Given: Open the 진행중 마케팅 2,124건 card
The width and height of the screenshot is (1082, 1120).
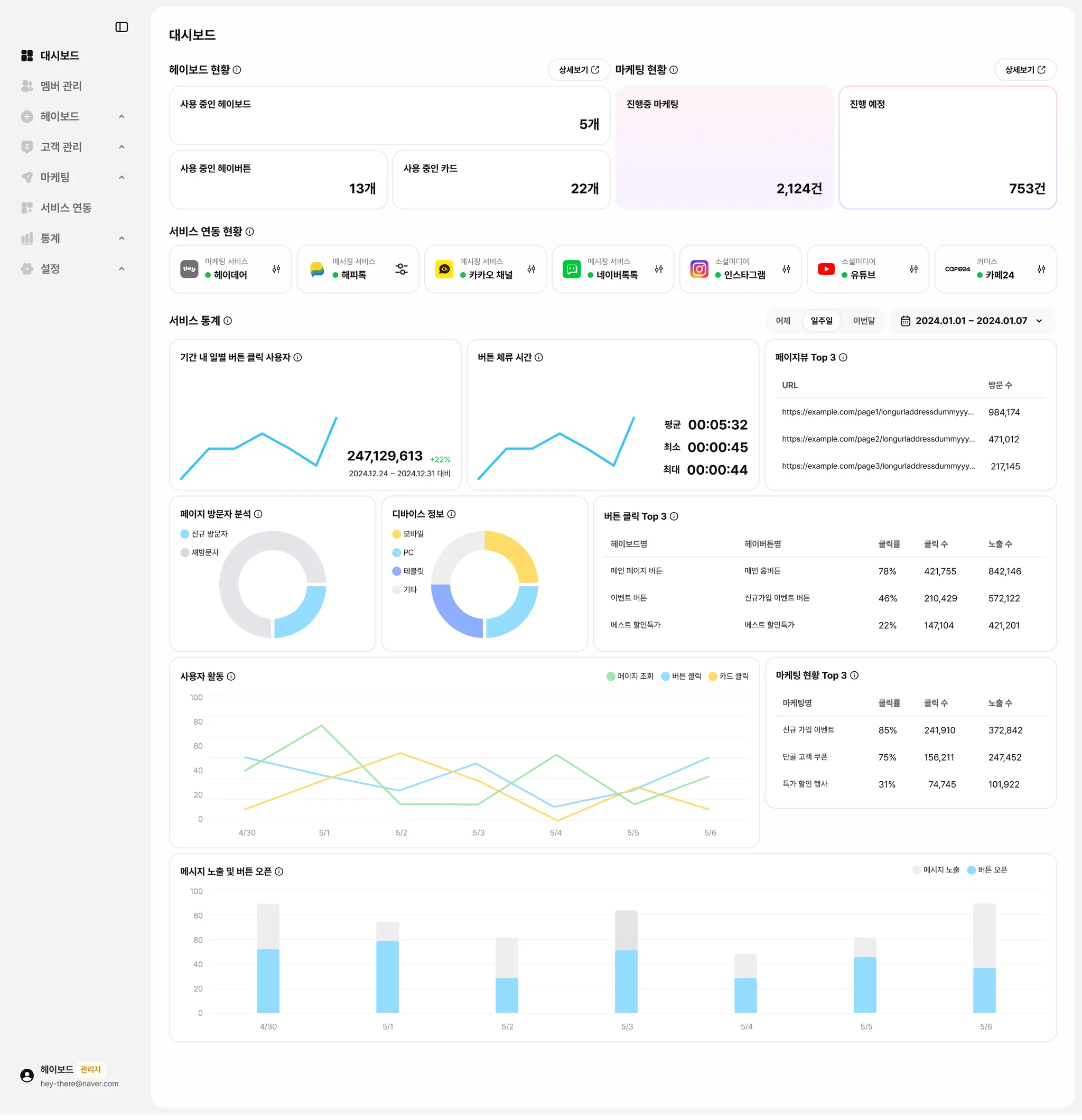Looking at the screenshot, I should (x=724, y=147).
